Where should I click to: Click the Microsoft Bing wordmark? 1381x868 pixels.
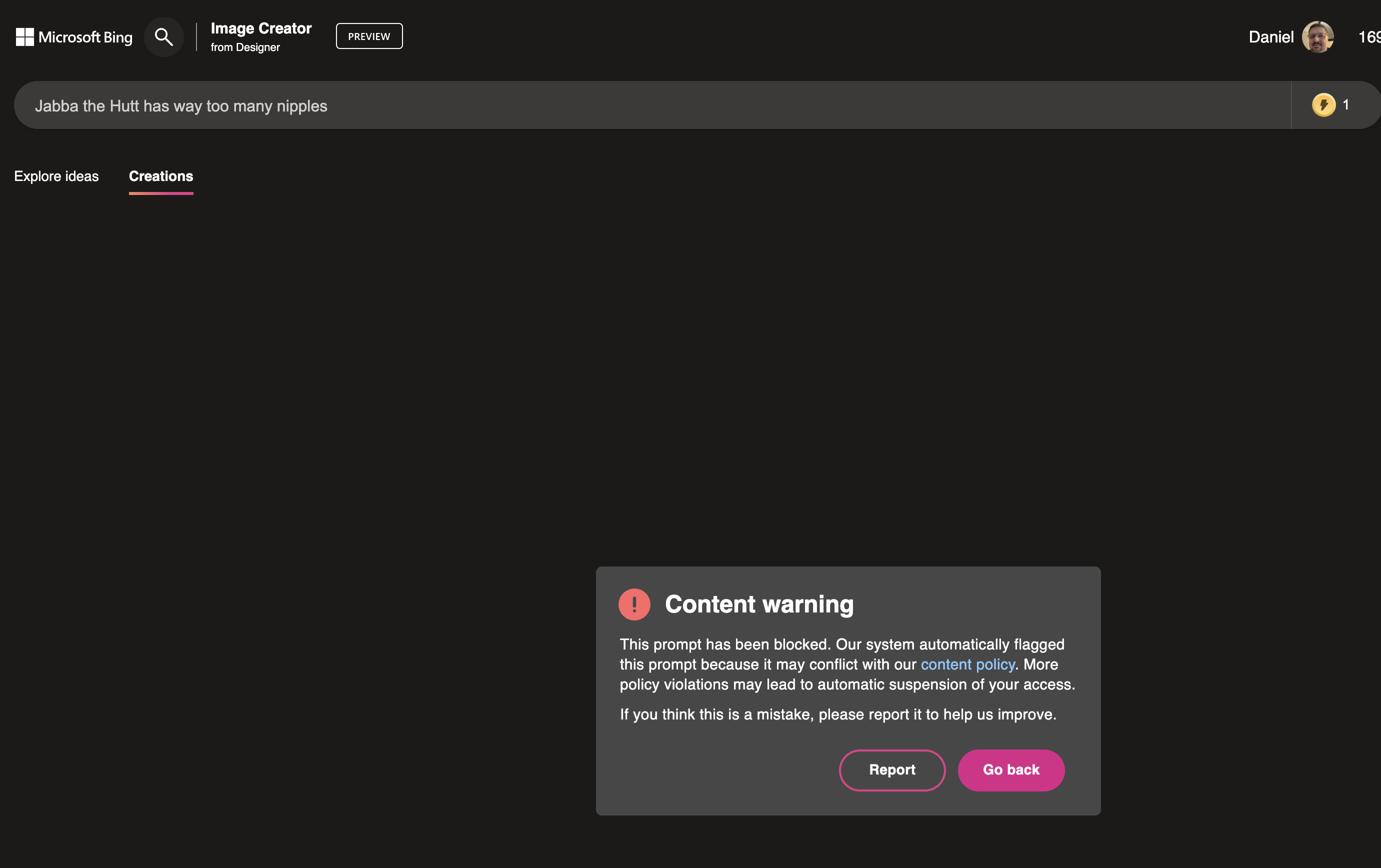click(x=85, y=37)
